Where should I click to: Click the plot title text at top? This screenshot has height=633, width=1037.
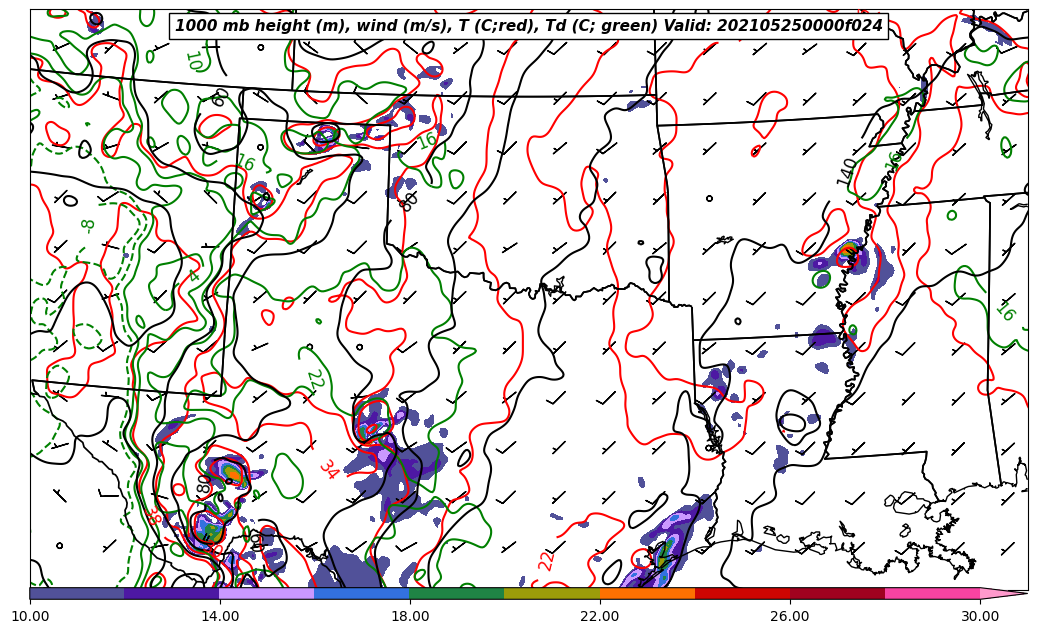[x=529, y=26]
